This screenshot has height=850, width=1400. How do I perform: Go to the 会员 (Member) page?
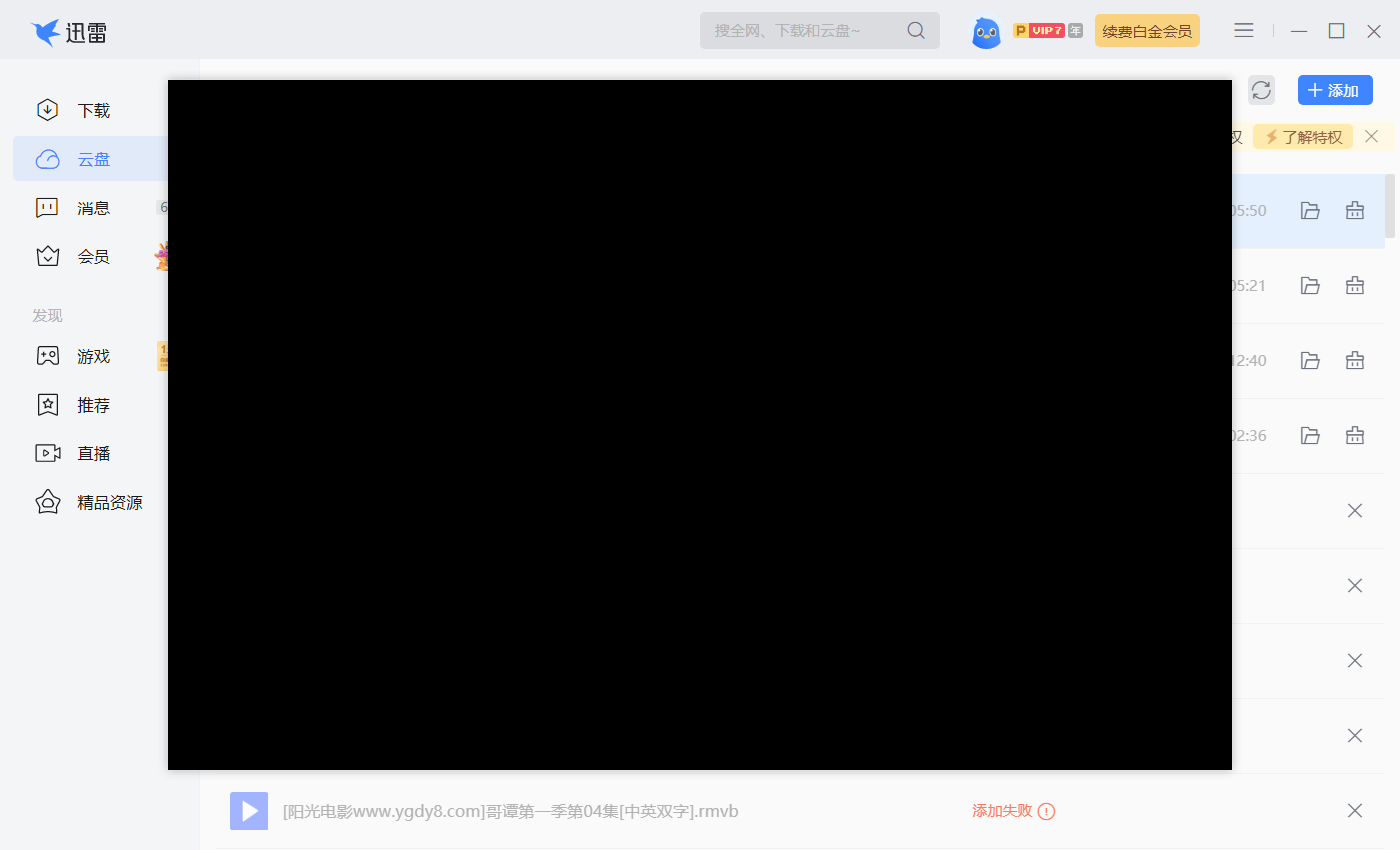coord(92,257)
